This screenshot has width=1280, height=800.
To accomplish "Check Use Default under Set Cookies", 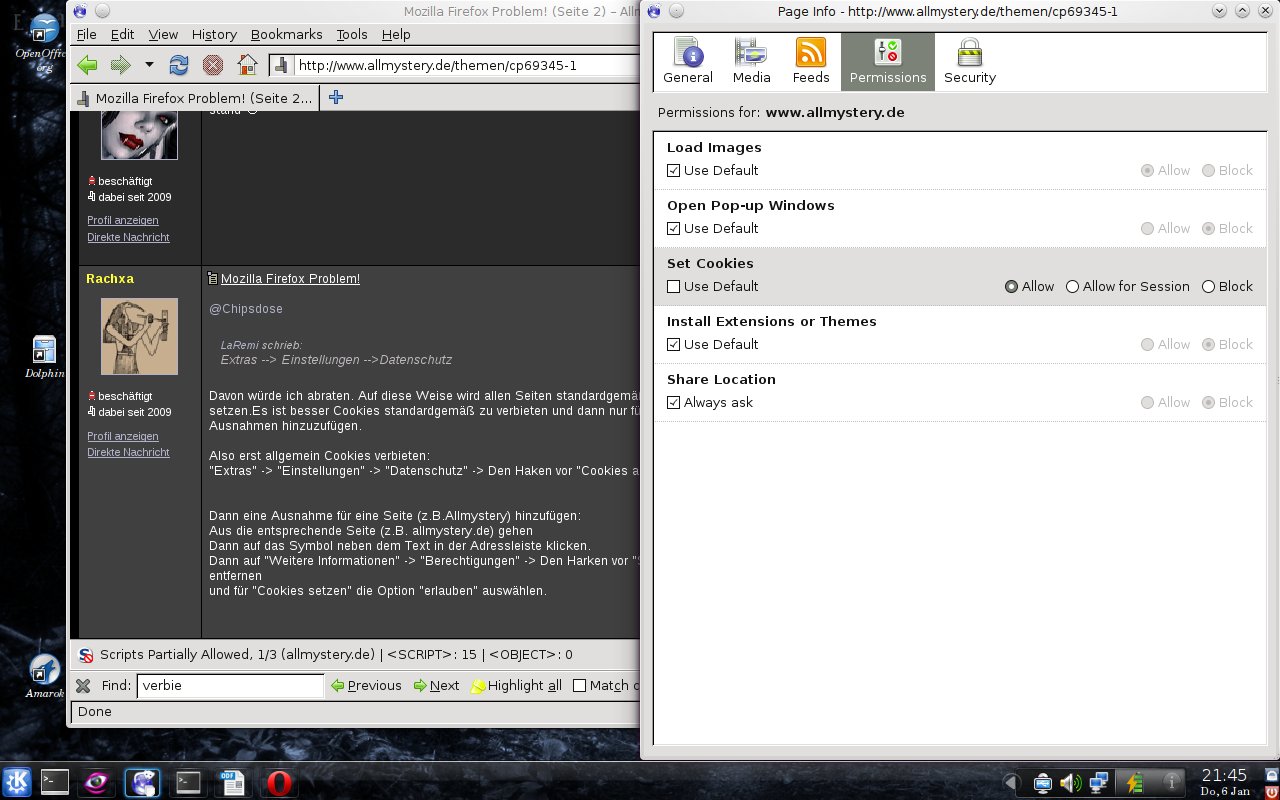I will click(x=673, y=287).
